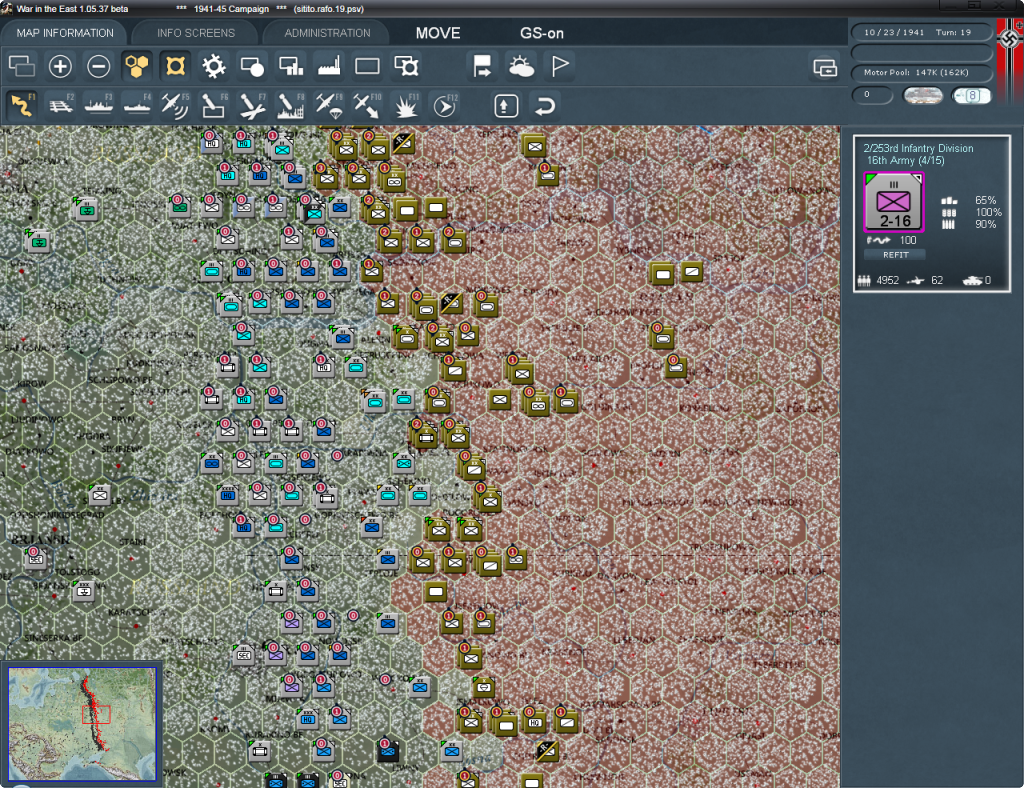This screenshot has height=788, width=1024.
Task: Click the 90% stat in unit panel
Action: click(985, 224)
